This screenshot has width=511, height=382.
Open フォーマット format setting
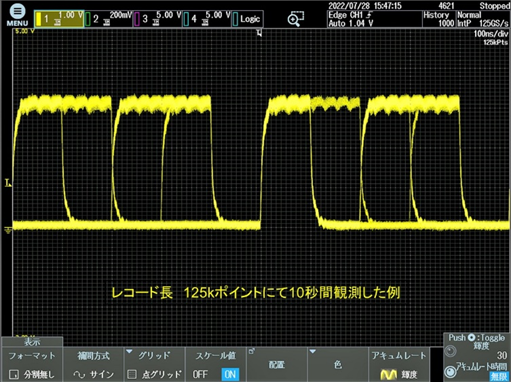click(32, 364)
